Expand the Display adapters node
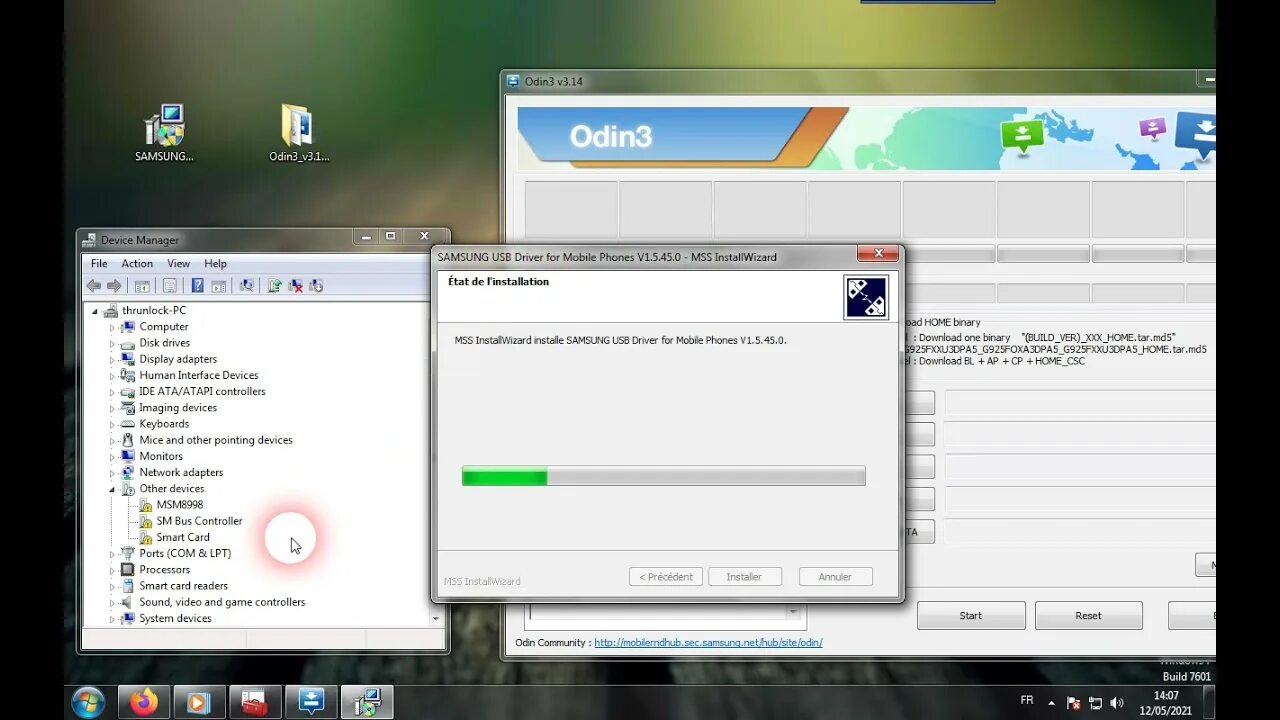 pyautogui.click(x=113, y=359)
